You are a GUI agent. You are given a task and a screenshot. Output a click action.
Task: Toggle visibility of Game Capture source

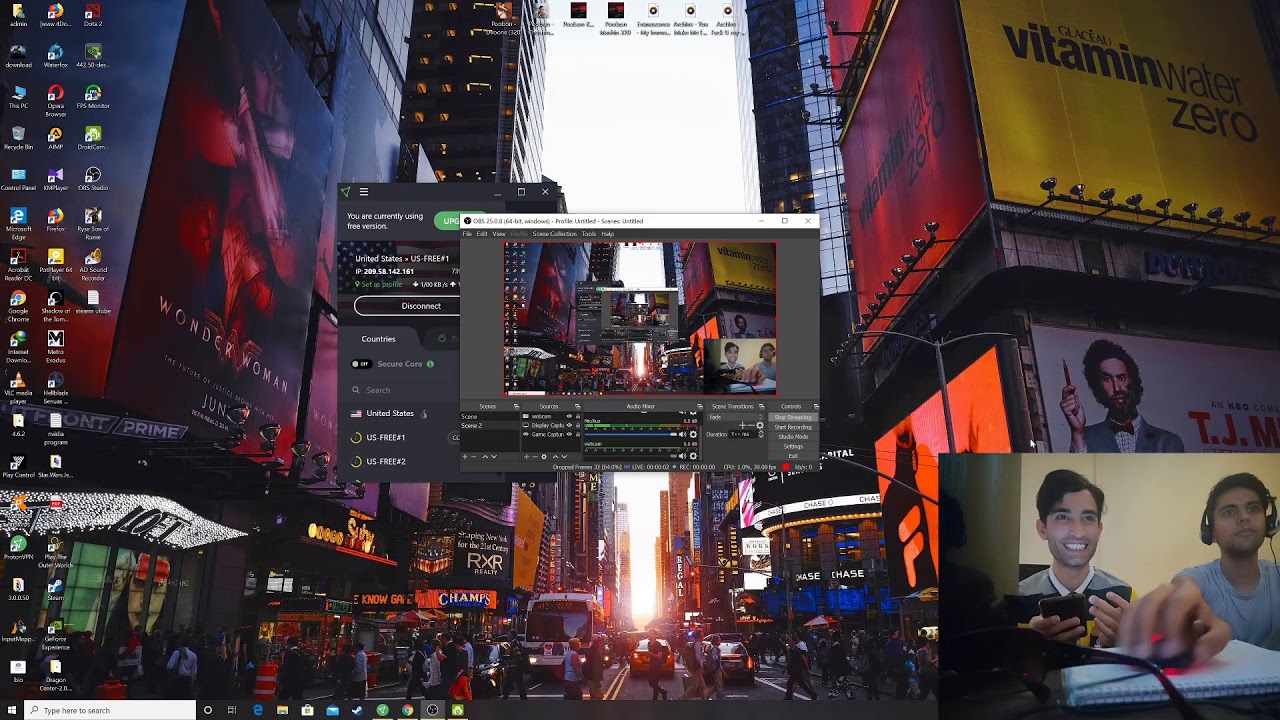(569, 434)
